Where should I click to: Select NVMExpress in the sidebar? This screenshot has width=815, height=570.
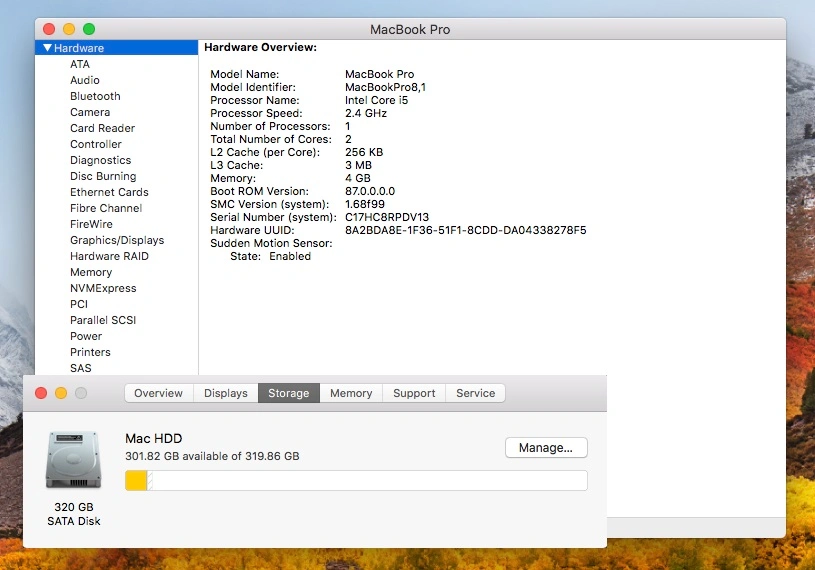click(103, 288)
